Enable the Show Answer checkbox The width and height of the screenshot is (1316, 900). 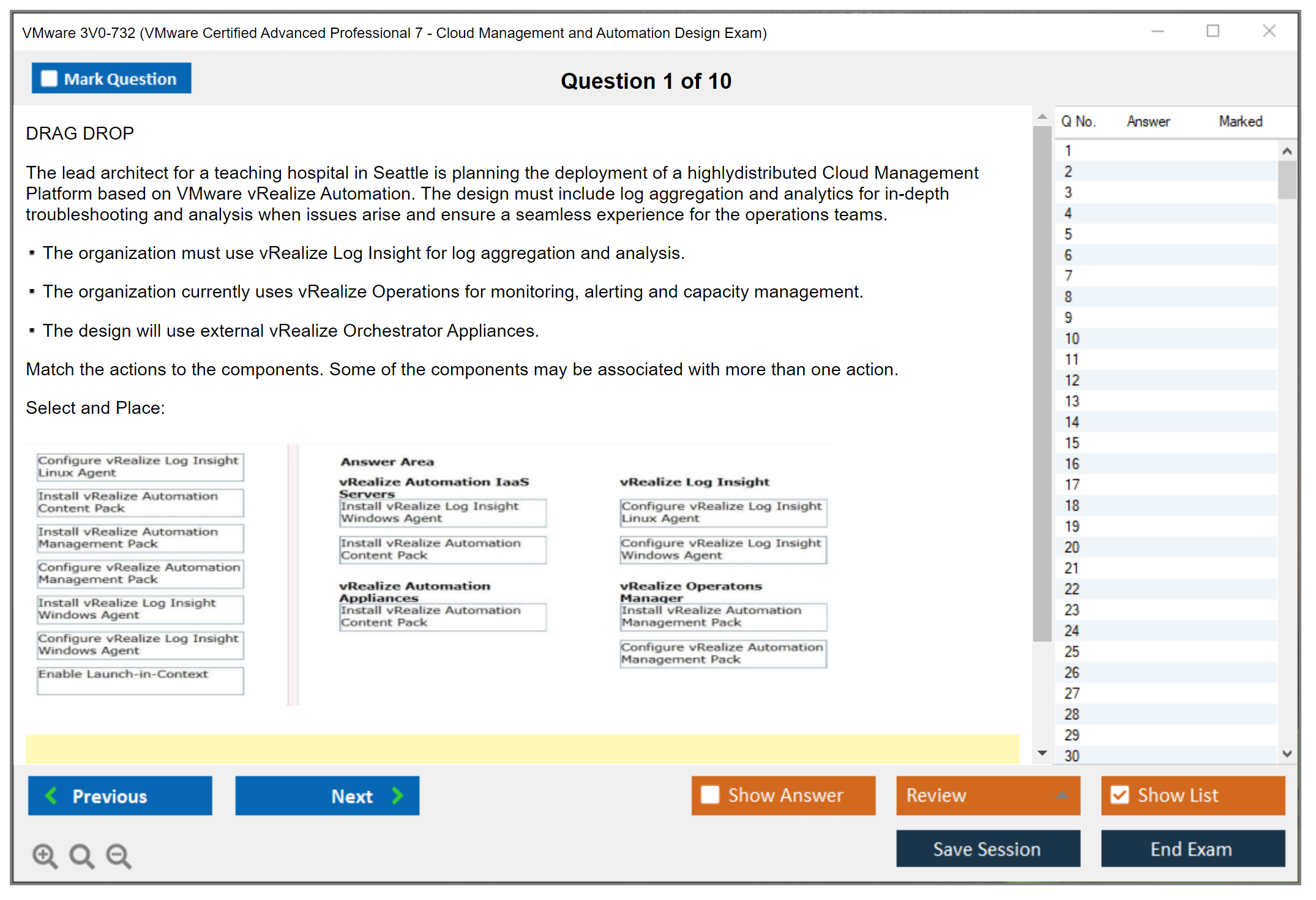pyautogui.click(x=710, y=795)
